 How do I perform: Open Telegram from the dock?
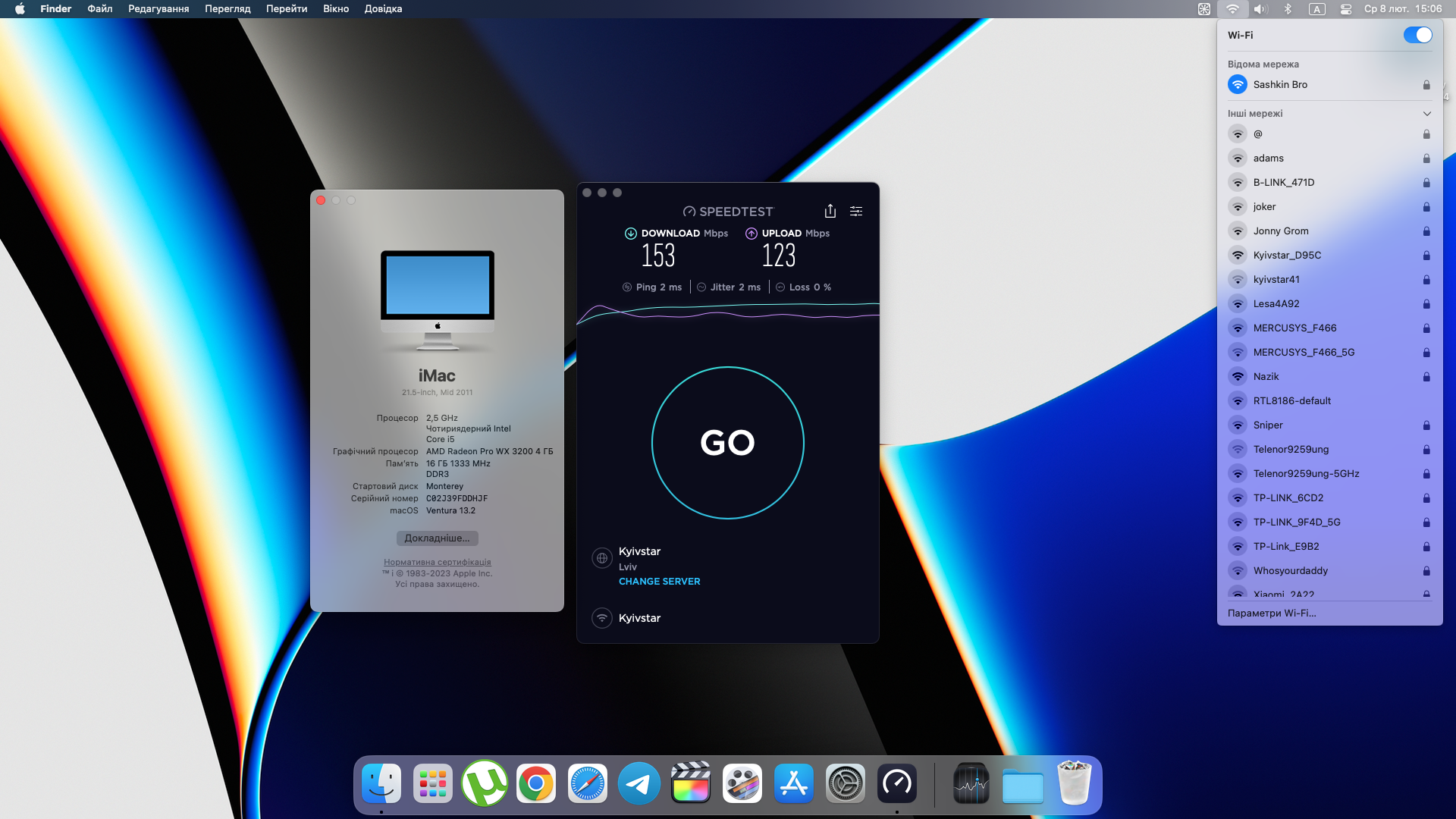pos(639,784)
